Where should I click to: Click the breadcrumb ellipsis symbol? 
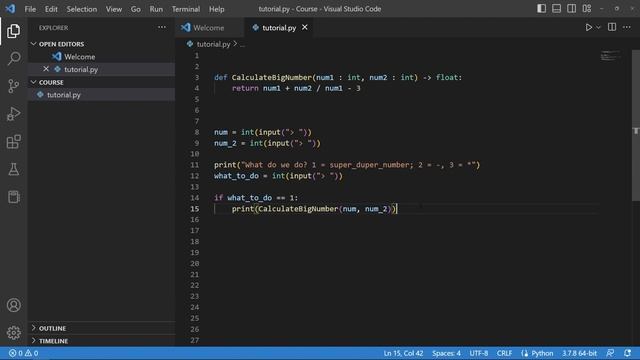click(242, 44)
